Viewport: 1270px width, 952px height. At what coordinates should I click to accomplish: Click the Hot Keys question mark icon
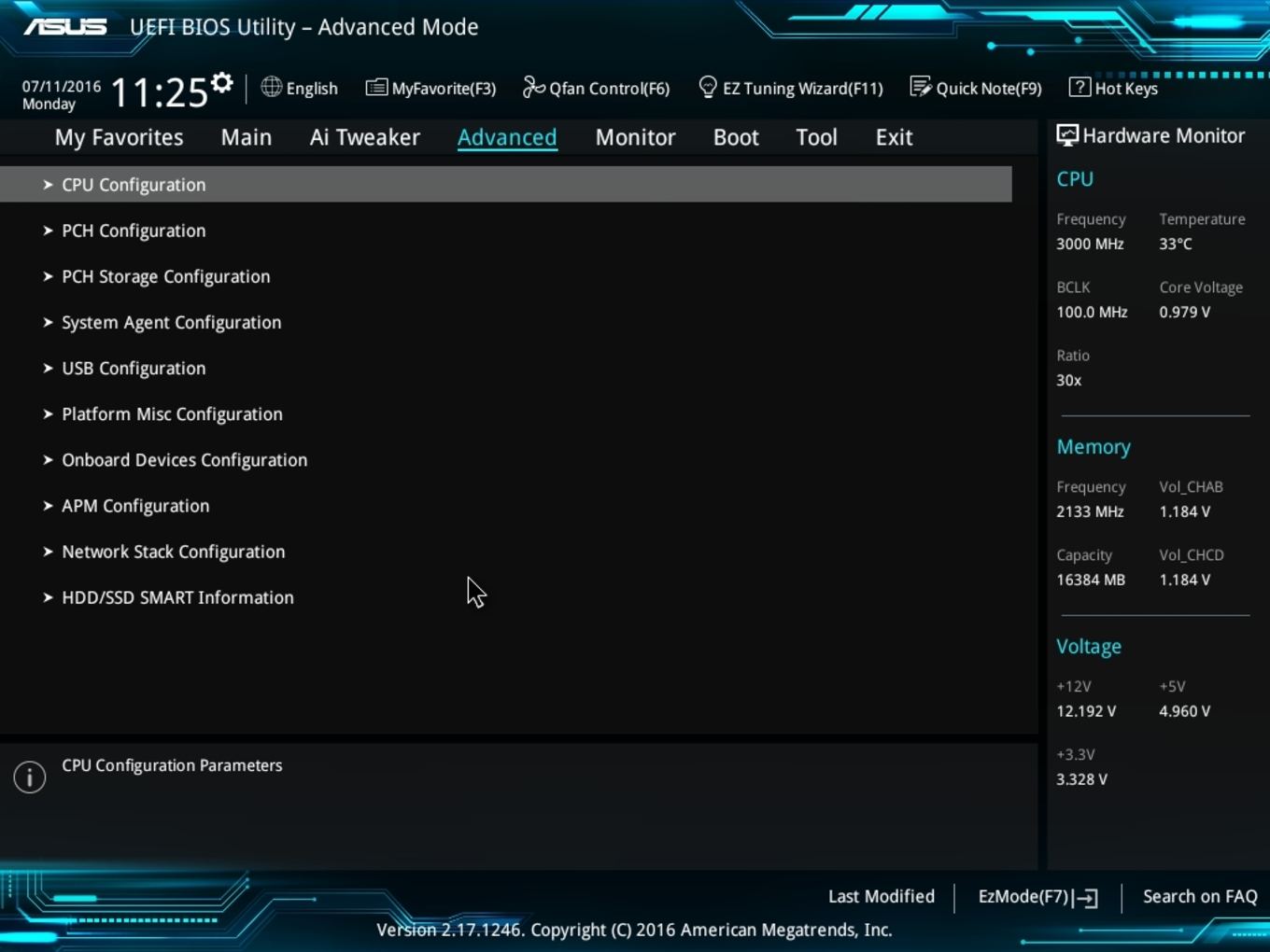1079,87
